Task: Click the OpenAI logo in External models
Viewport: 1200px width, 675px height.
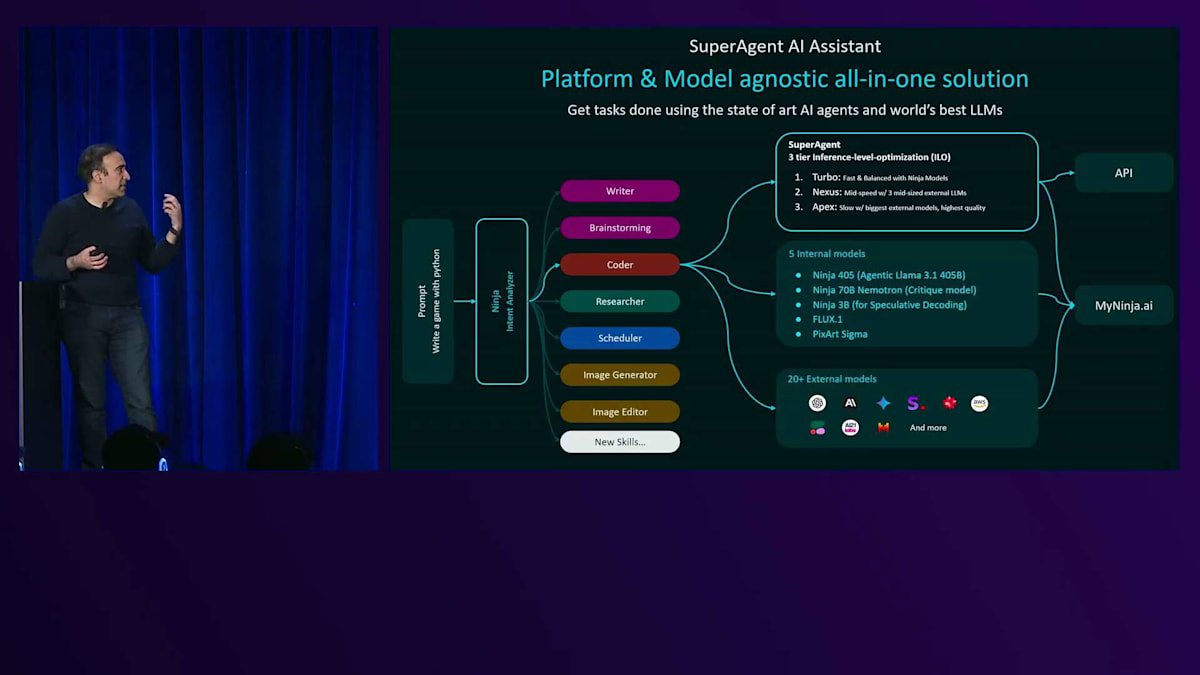Action: (818, 403)
